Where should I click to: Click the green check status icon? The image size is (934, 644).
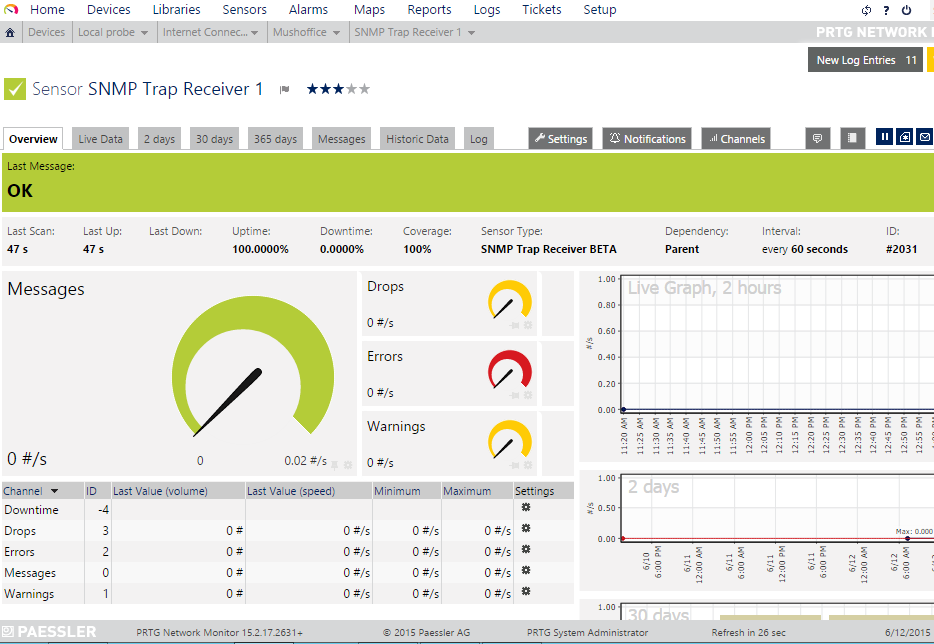coord(15,89)
